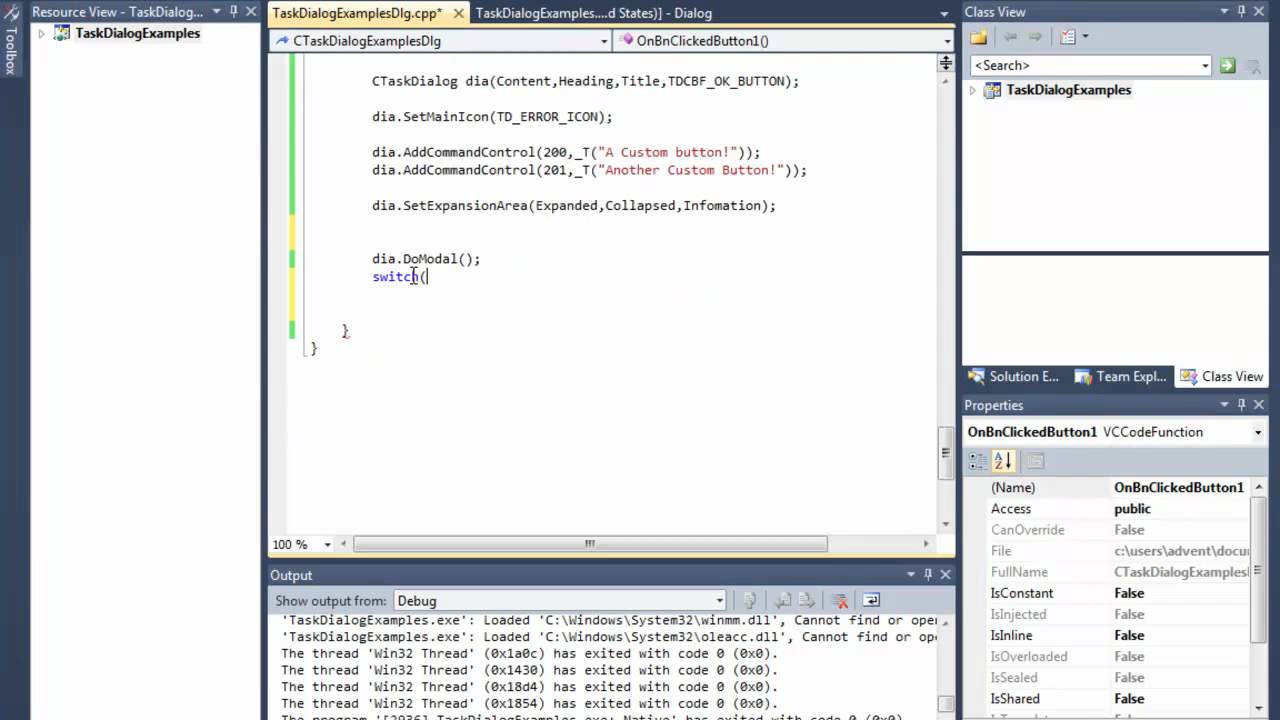Screen dimensions: 1280x720
Task: Click the Alphabetical sort icon in Properties
Action: pos(1003,461)
